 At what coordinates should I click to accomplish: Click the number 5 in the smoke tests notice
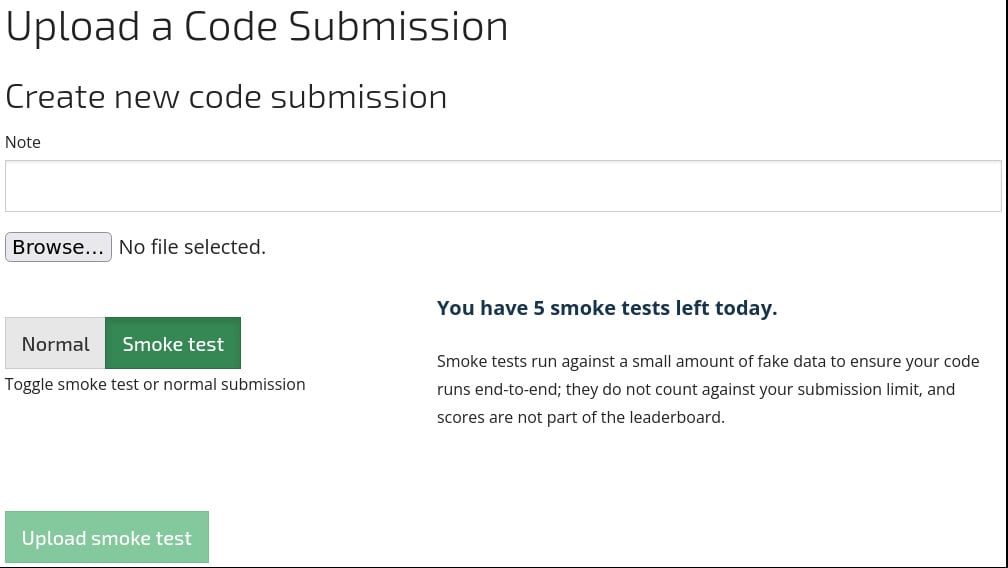pyautogui.click(x=539, y=308)
